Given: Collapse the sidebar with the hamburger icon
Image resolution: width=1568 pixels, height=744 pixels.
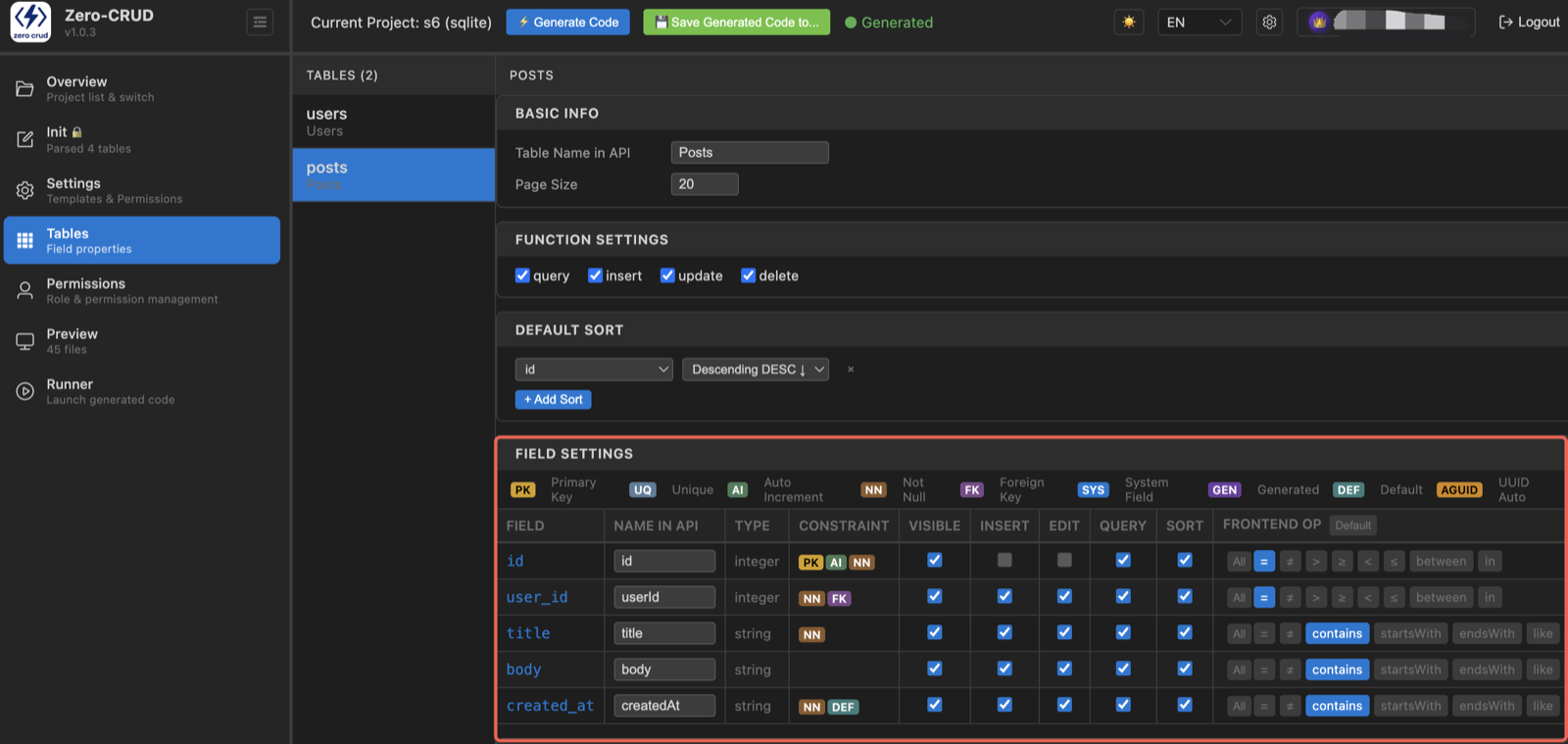Looking at the screenshot, I should [x=260, y=22].
